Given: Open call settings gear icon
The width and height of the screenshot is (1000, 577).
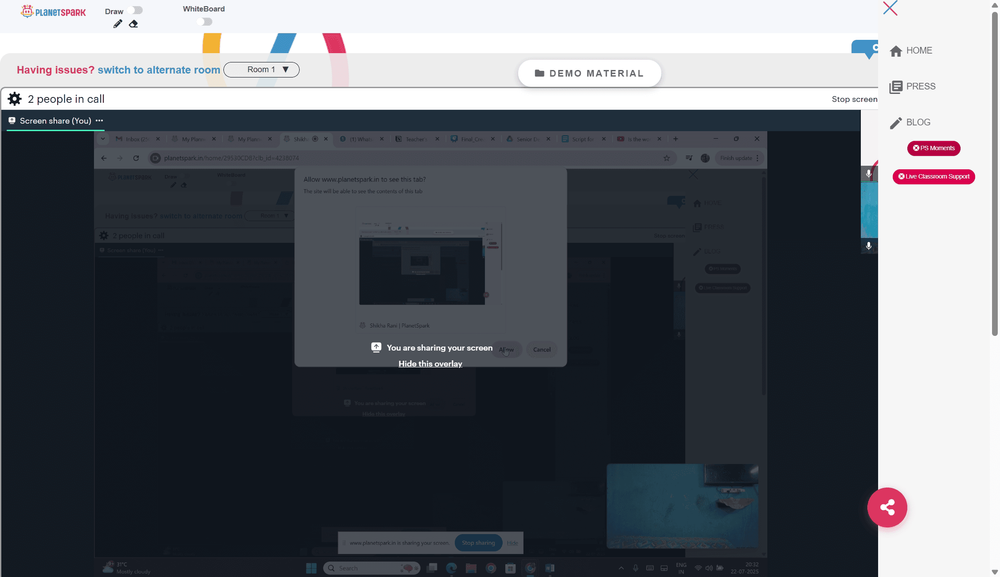Looking at the screenshot, I should click(15, 99).
